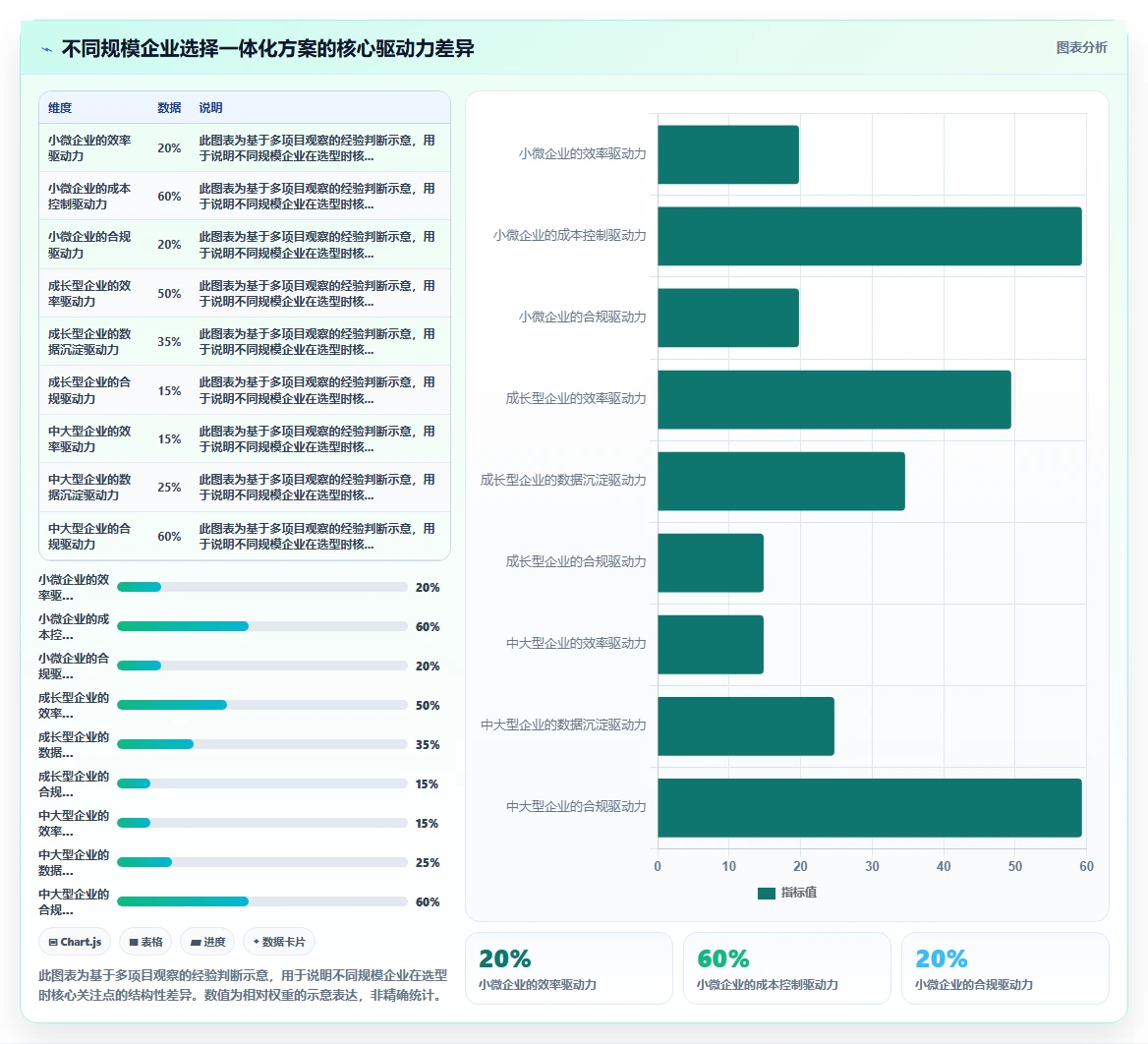Click the chart bar for 小微企业的合规驱动力
Screen dimensions: 1148x1044
(728, 318)
